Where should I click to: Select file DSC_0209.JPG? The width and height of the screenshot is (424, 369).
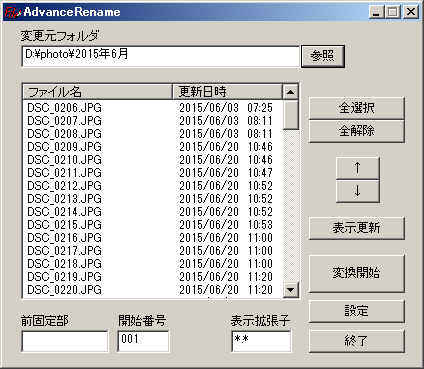[64, 147]
